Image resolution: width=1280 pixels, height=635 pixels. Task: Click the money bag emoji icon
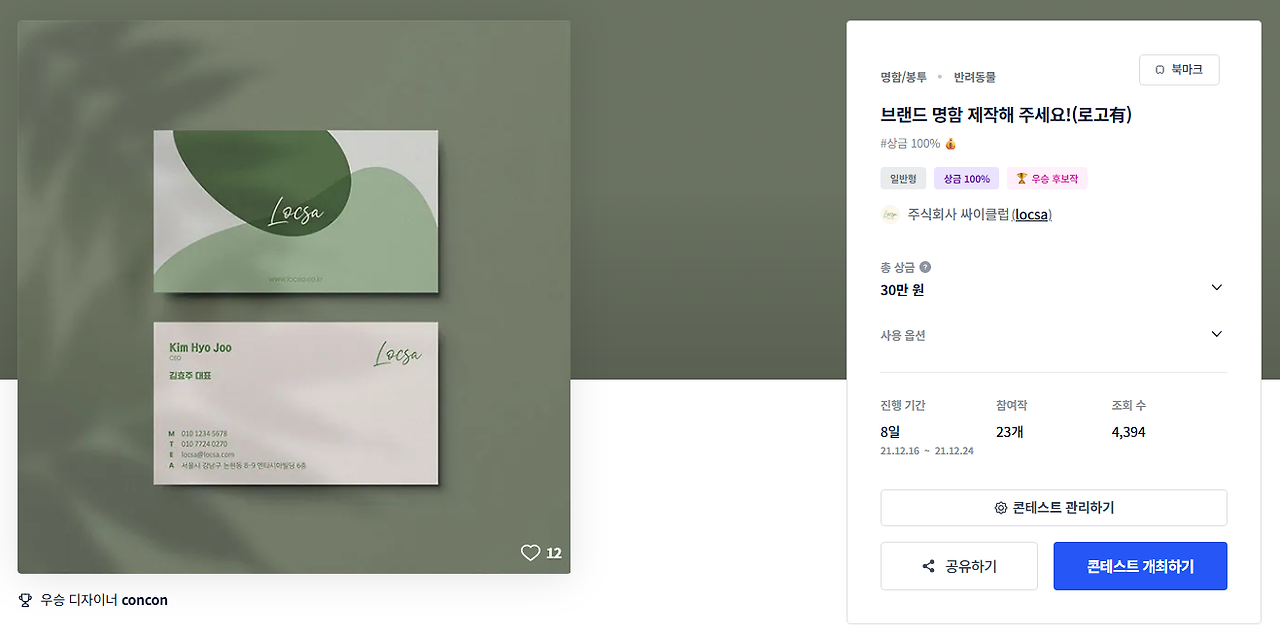click(x=951, y=144)
